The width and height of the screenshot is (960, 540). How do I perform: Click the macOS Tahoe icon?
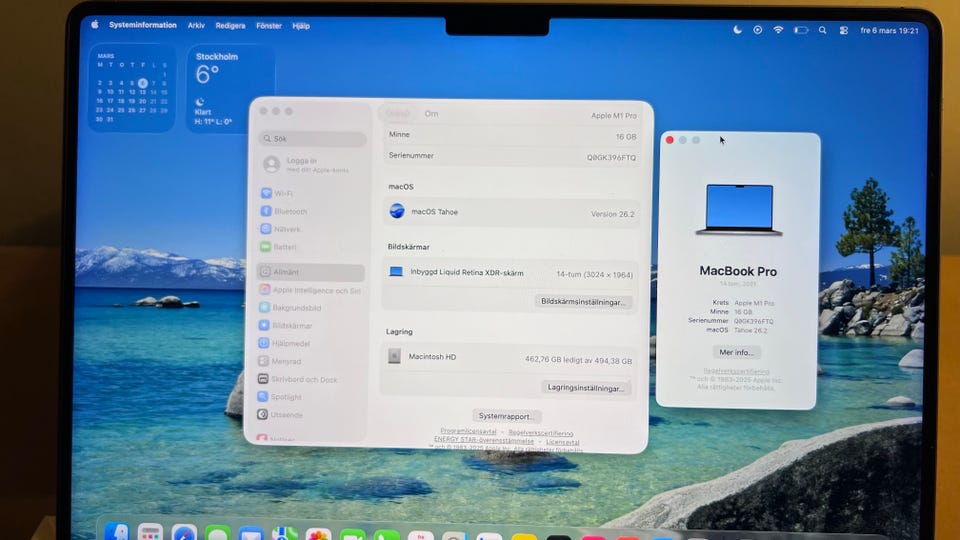click(x=397, y=211)
